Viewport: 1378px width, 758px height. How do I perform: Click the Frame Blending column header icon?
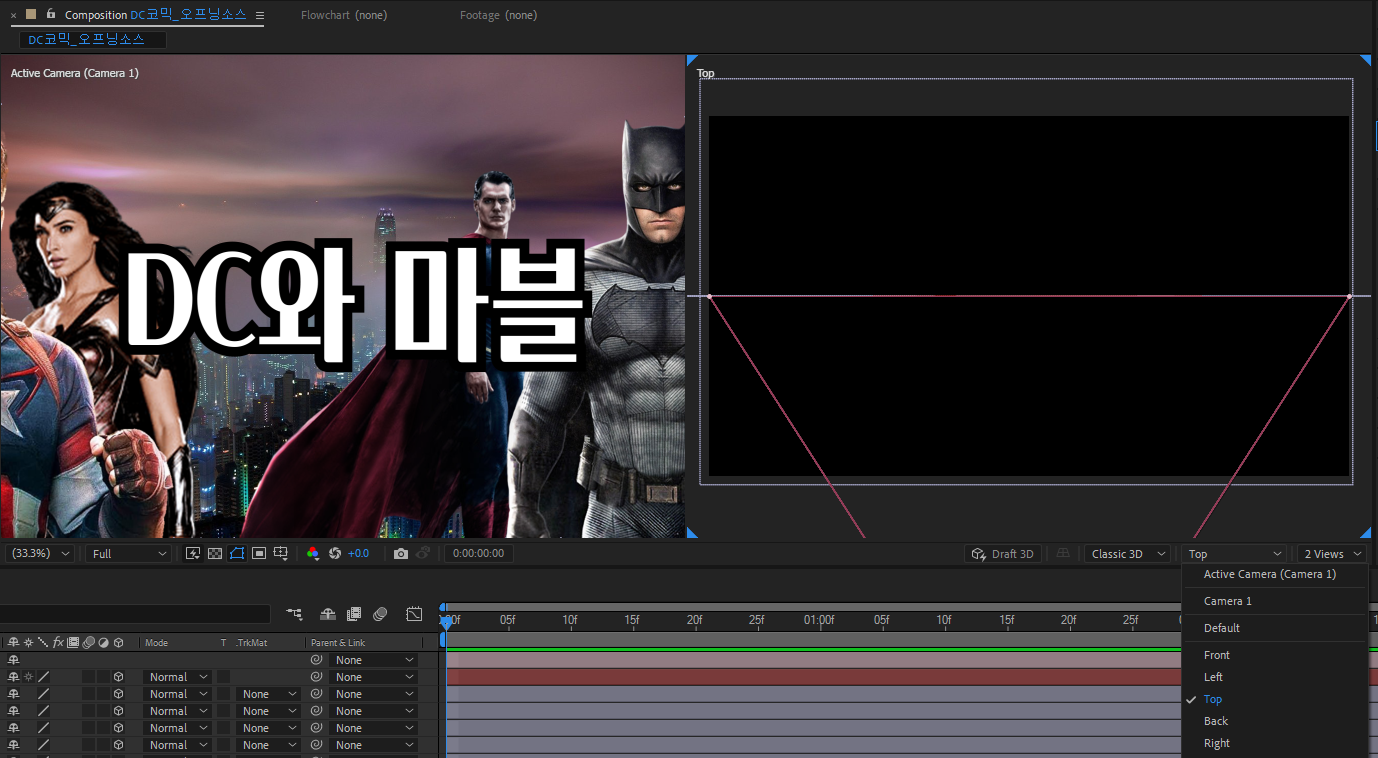click(x=73, y=642)
